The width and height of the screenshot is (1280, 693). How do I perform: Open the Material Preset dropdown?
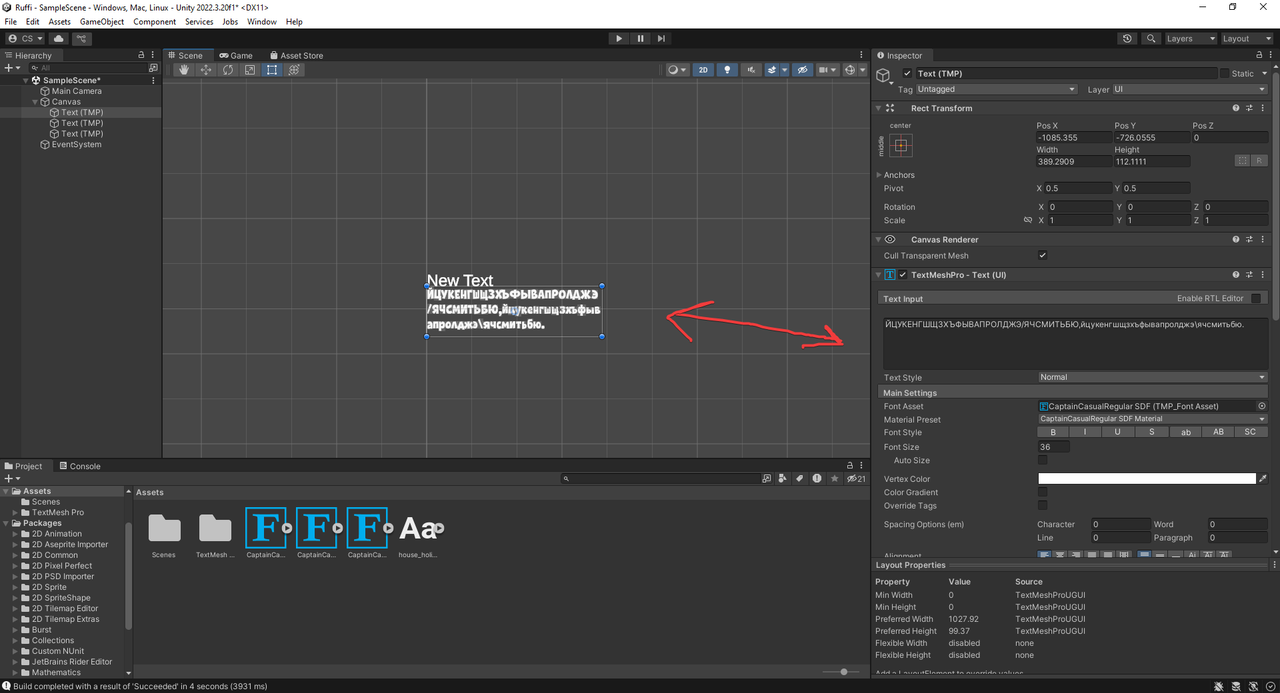[1152, 420]
